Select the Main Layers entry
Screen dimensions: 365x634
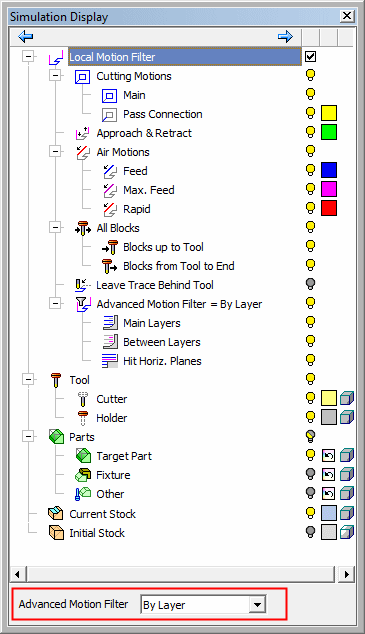click(x=152, y=323)
